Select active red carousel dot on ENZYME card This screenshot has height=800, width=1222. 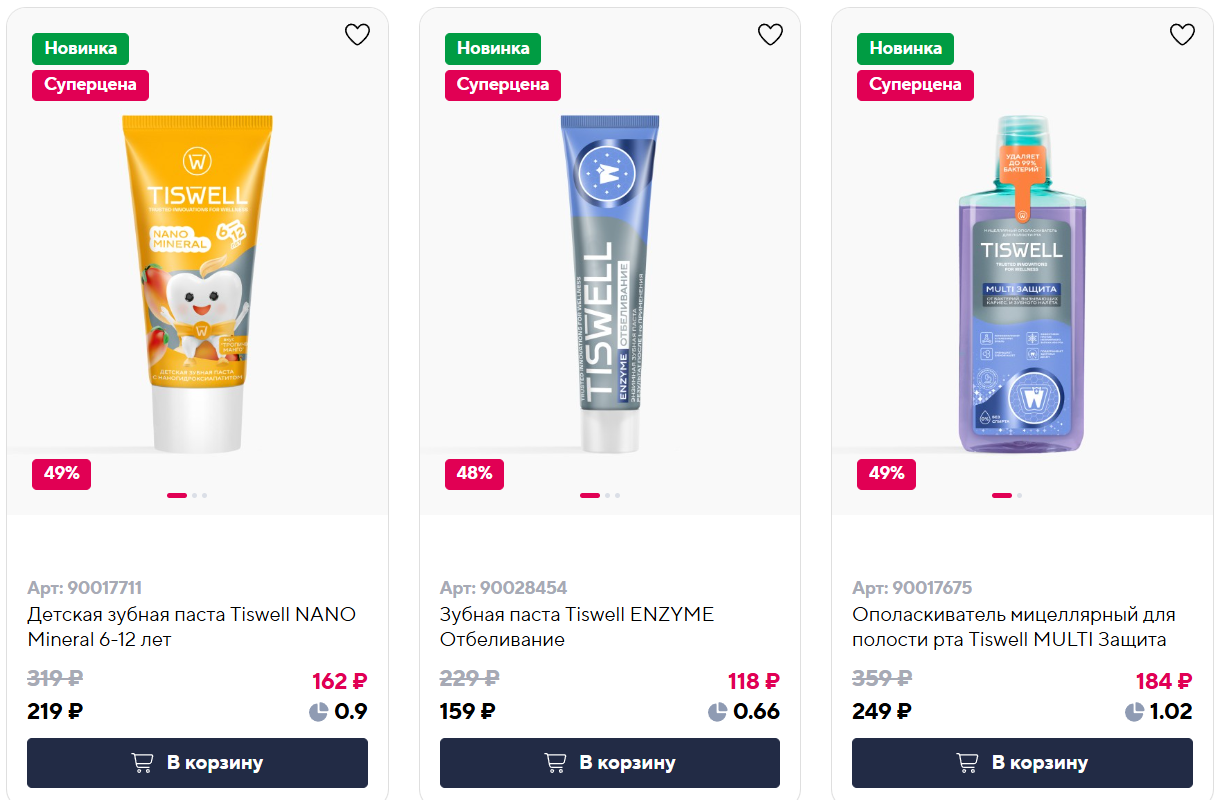tap(590, 495)
